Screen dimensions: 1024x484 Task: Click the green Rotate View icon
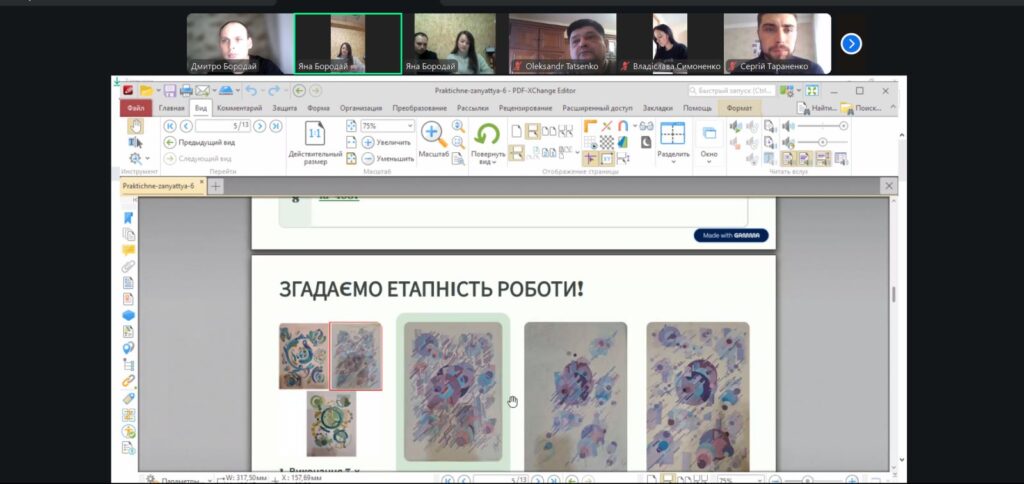(487, 134)
